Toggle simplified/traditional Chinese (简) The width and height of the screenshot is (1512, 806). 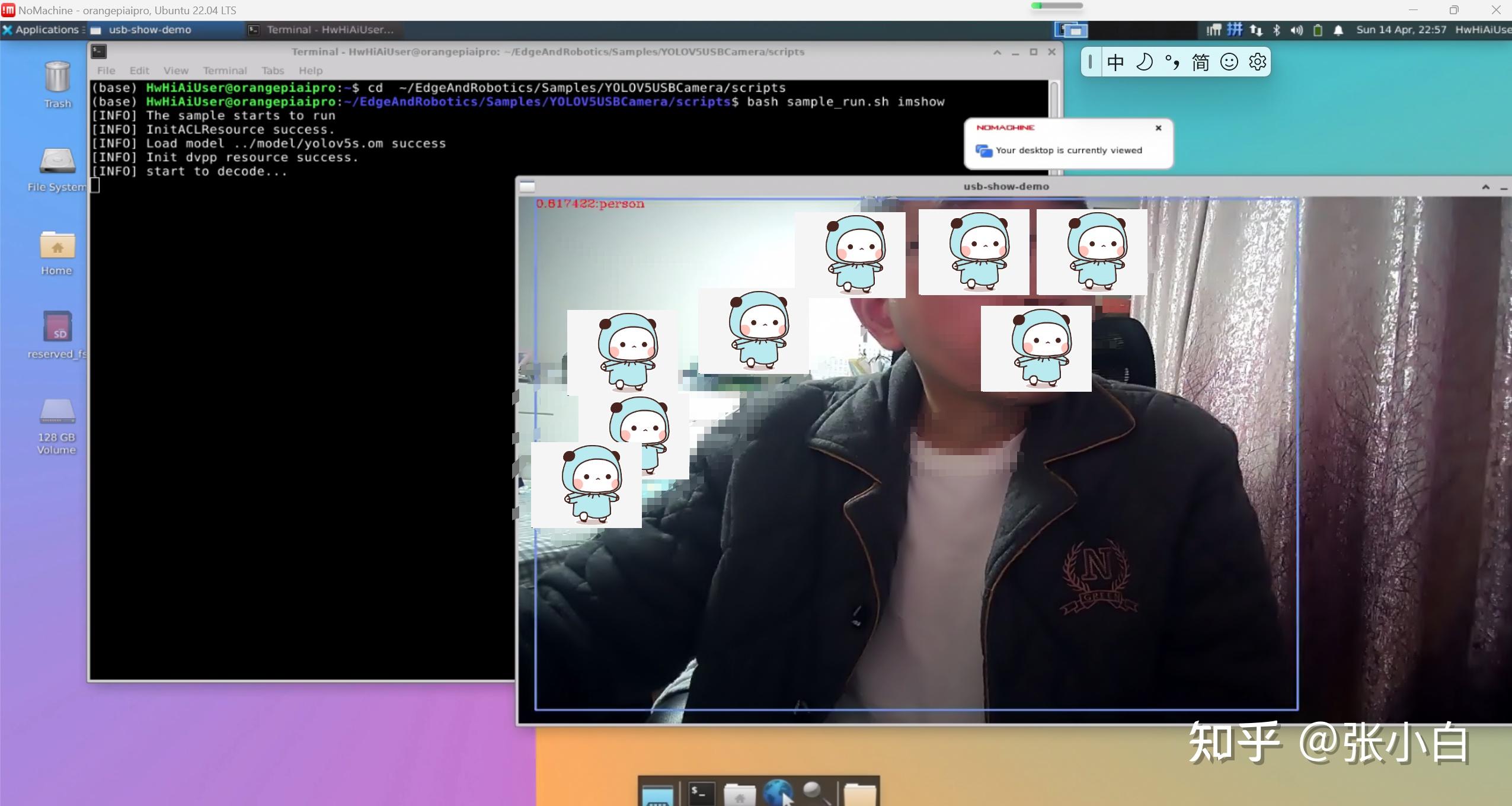[x=1200, y=62]
